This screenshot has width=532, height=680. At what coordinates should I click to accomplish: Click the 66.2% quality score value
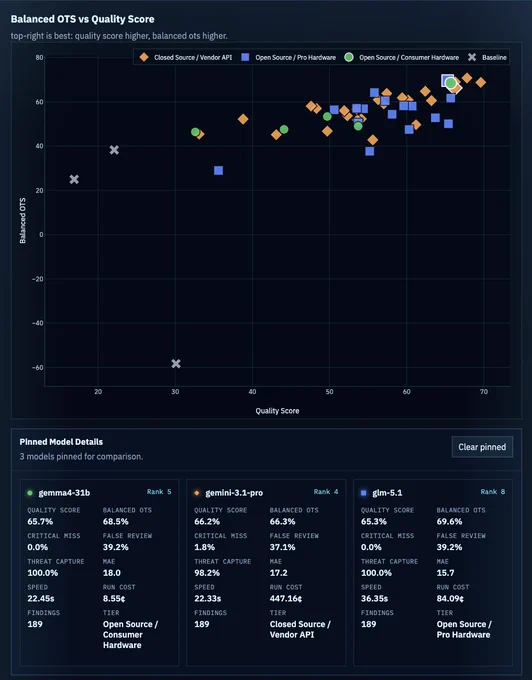coord(207,521)
